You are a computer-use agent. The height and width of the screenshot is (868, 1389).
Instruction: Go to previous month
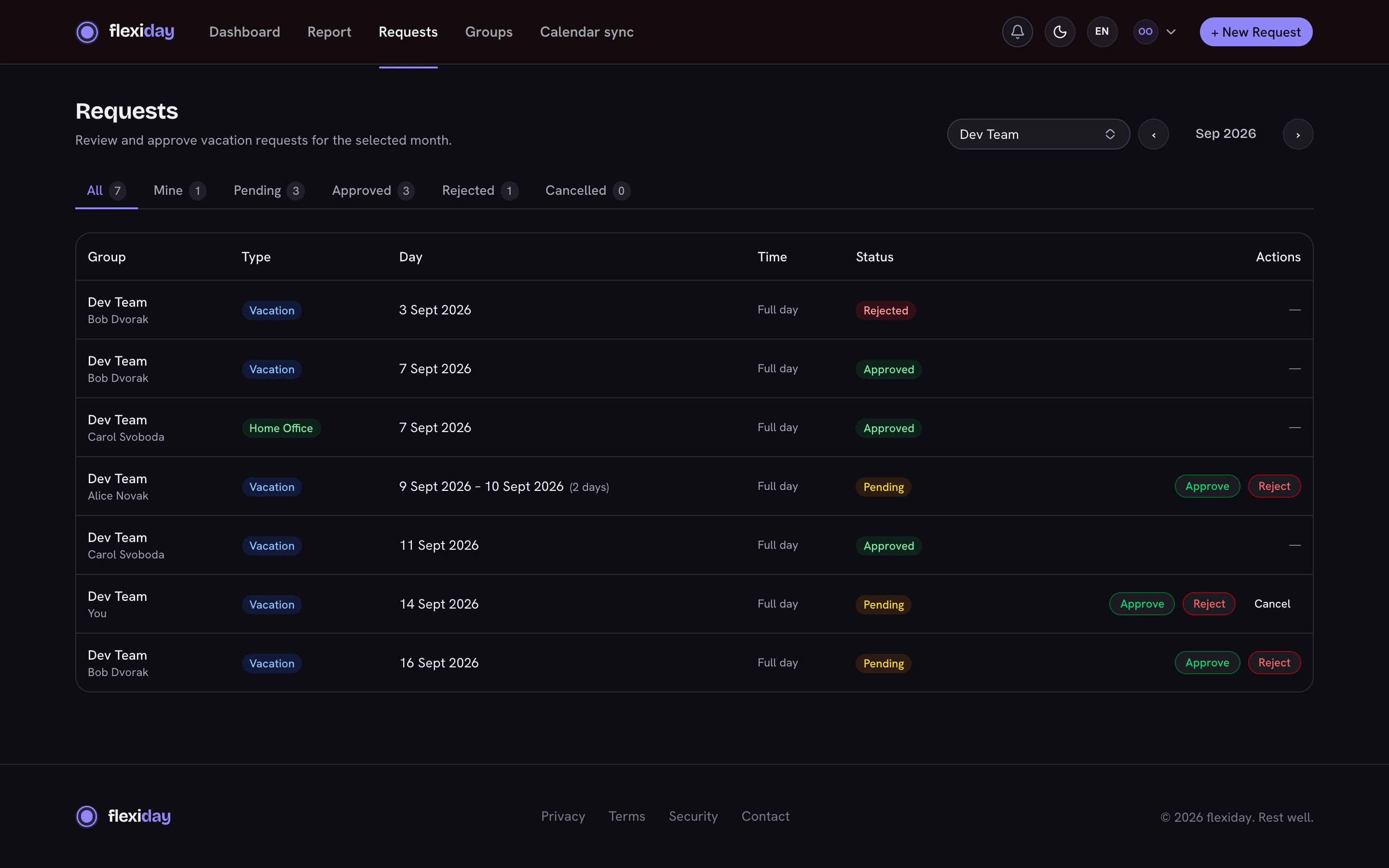click(1154, 135)
